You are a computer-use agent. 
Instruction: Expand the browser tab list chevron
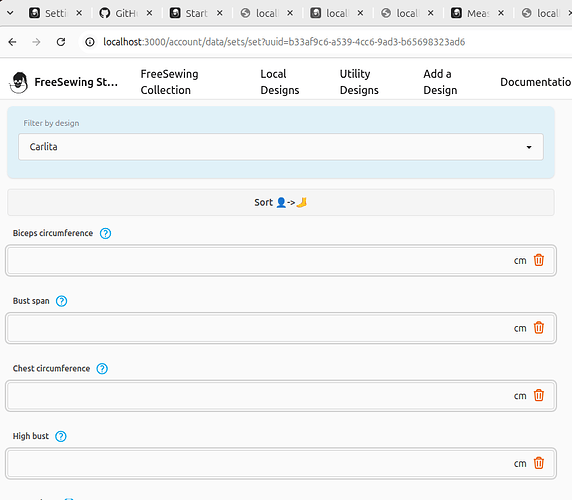pyautogui.click(x=10, y=13)
